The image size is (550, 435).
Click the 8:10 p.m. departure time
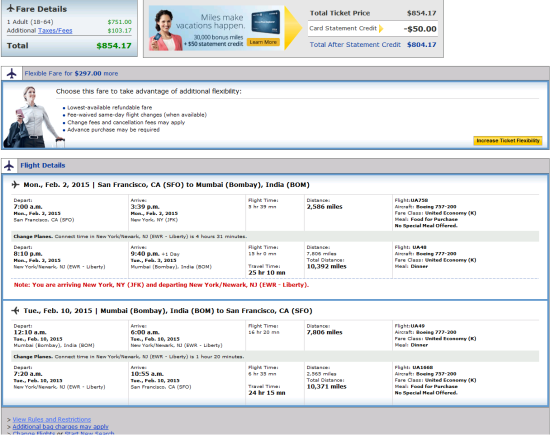(x=28, y=254)
